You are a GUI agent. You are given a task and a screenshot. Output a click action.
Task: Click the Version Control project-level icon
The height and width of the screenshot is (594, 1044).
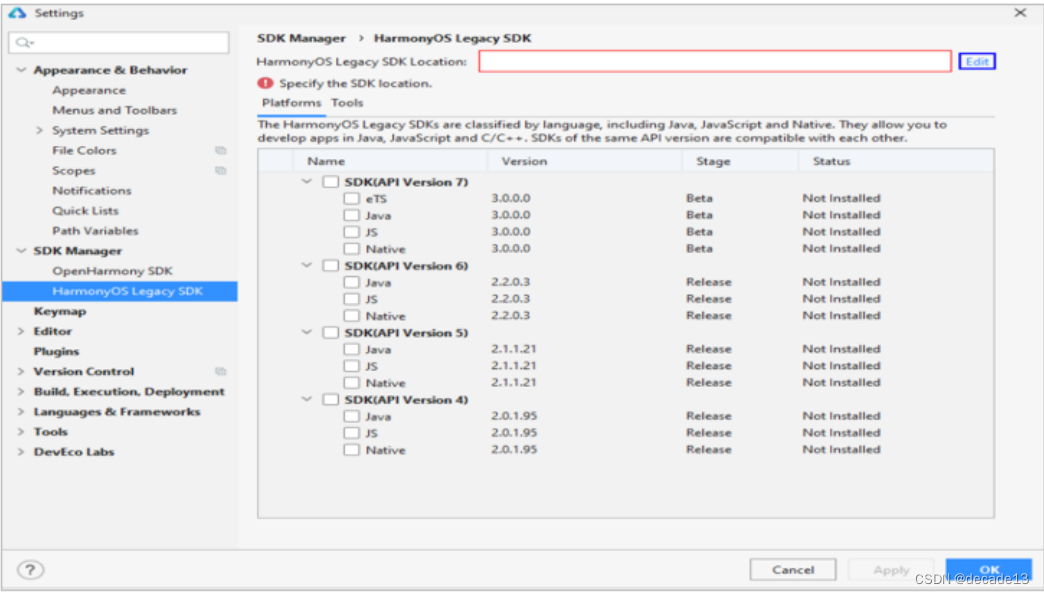(x=220, y=372)
